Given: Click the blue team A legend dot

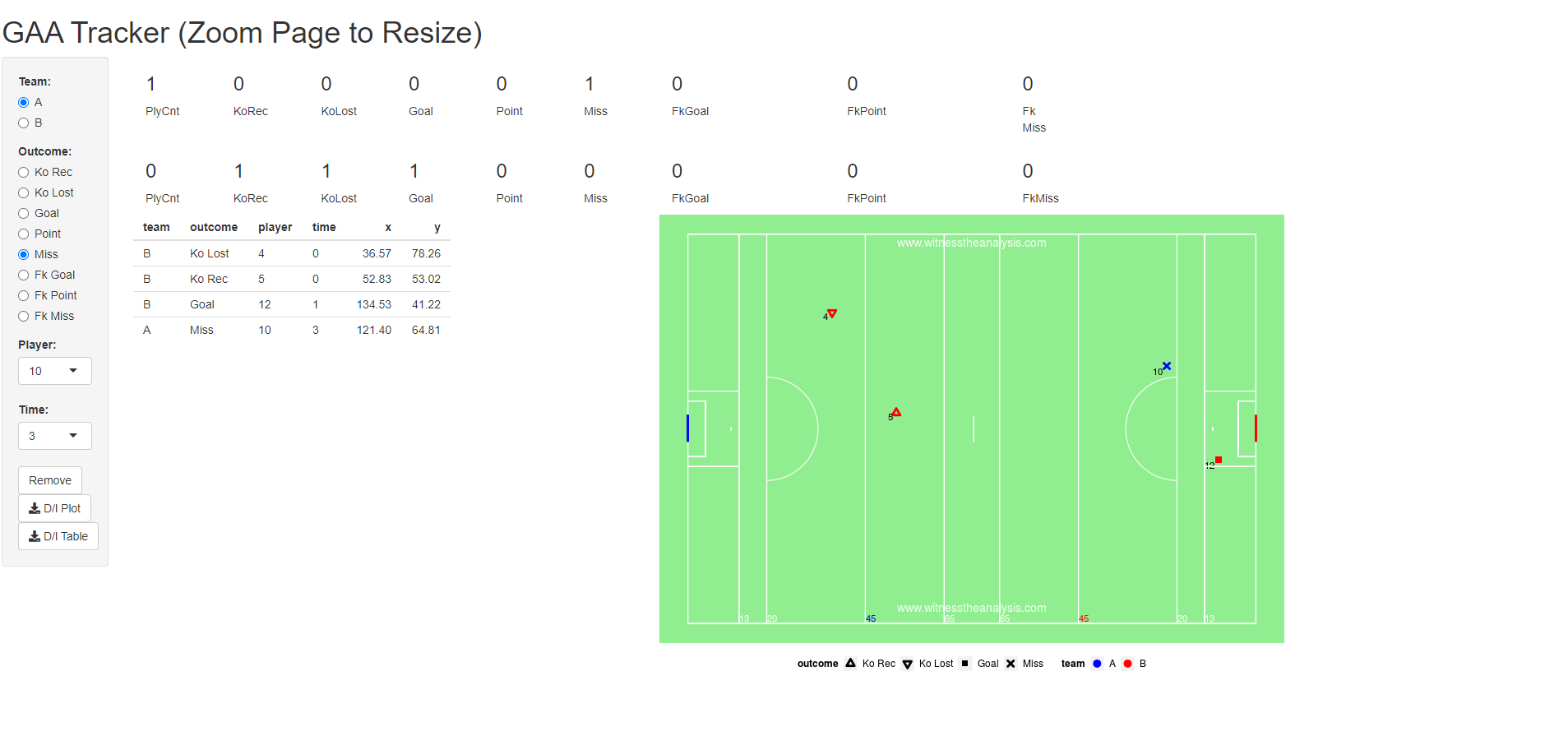Looking at the screenshot, I should 1097,664.
